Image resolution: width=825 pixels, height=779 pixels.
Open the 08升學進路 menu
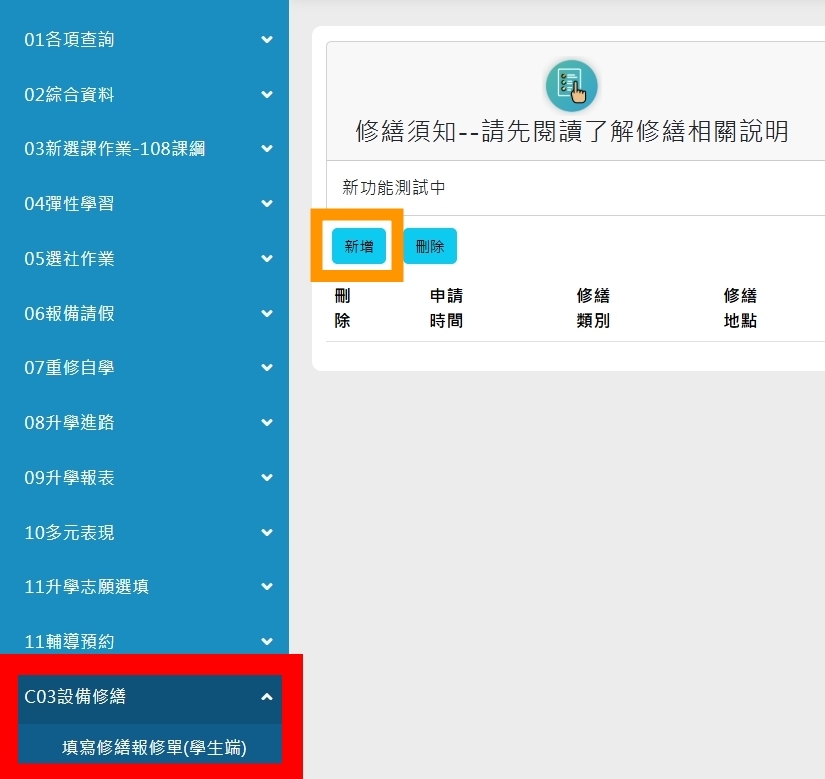point(144,422)
